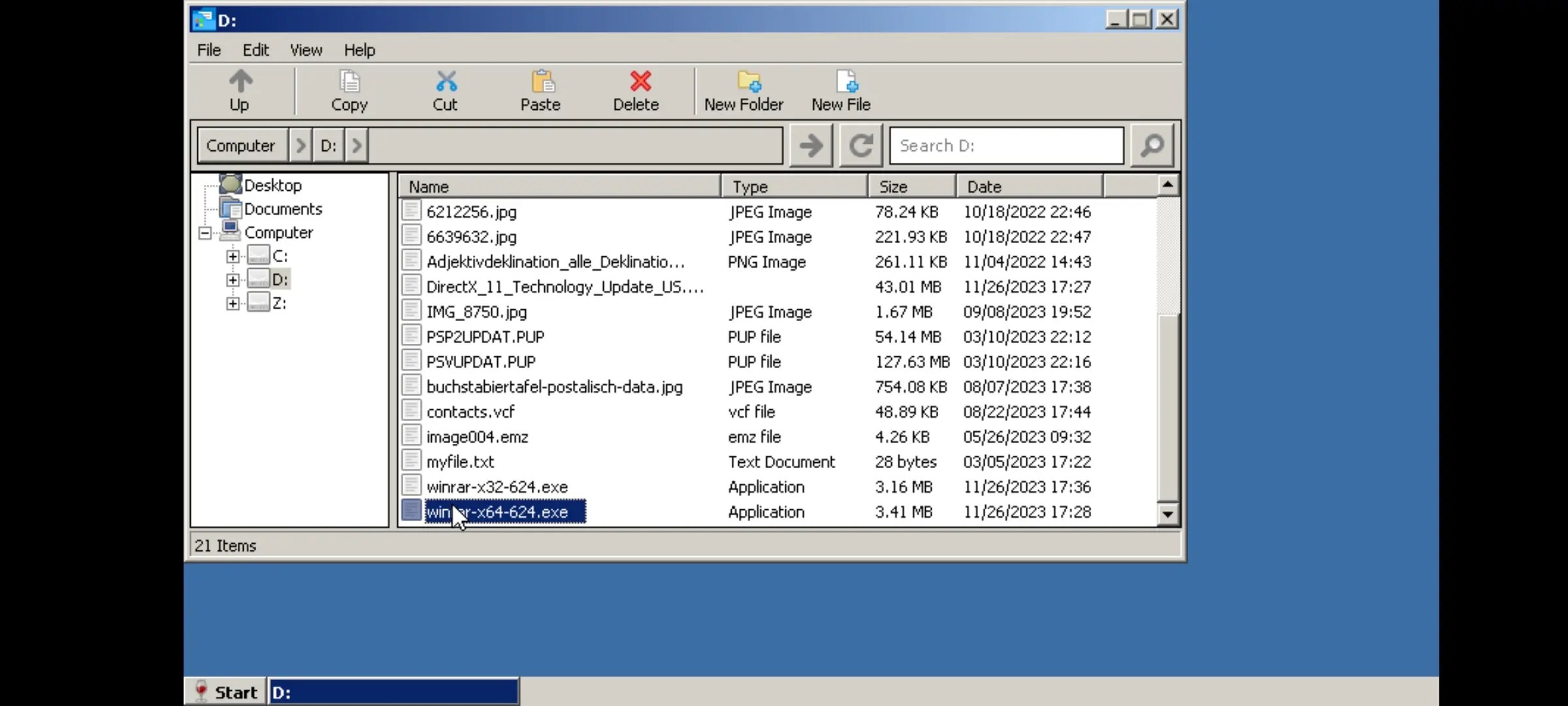Click the refresh icon in address bar
This screenshot has height=706, width=1568.
[860, 145]
